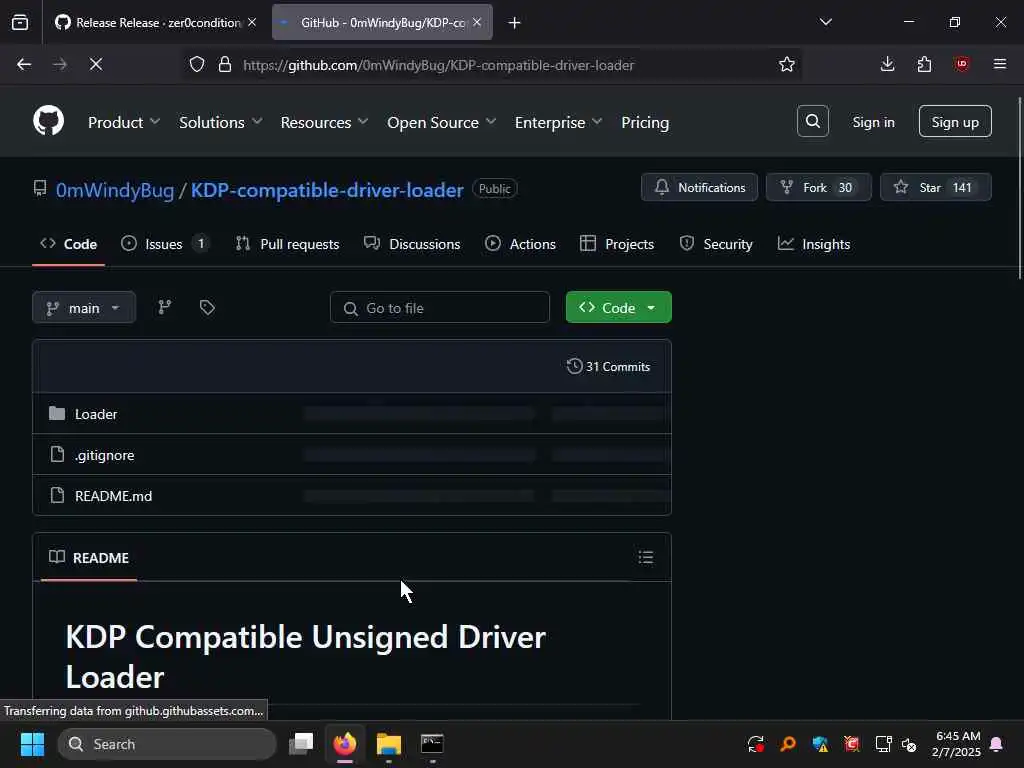The height and width of the screenshot is (768, 1024).
Task: Open Security tab
Action: point(716,244)
